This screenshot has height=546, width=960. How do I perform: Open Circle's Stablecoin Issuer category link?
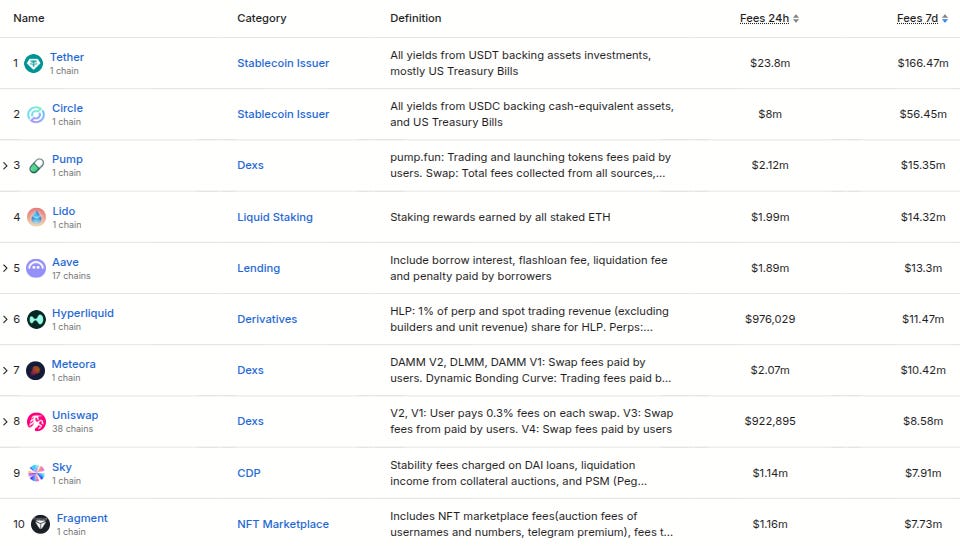pos(283,114)
